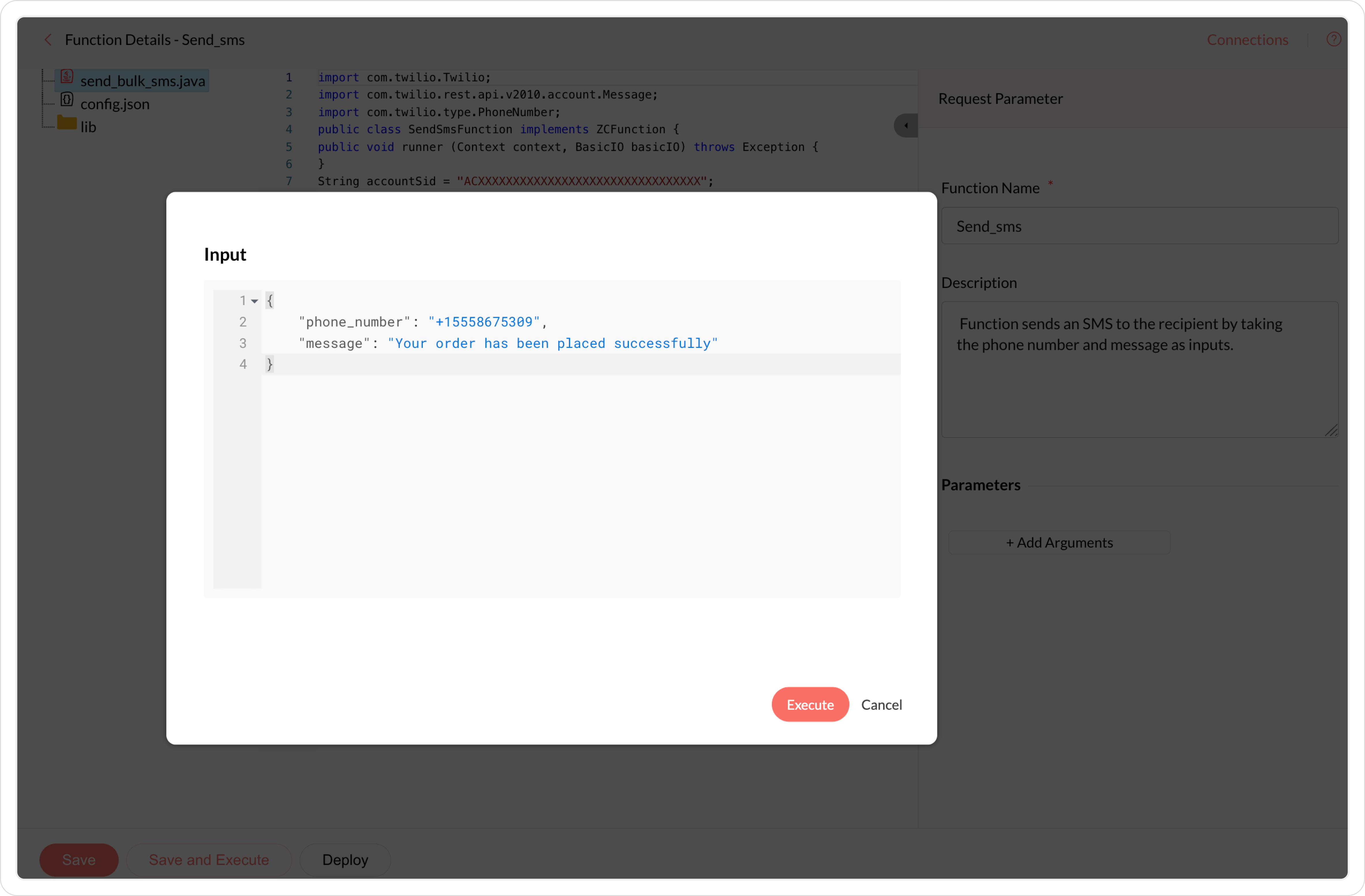Select send_bulk_sms.java in file tree
The width and height of the screenshot is (1365, 896).
(142, 81)
